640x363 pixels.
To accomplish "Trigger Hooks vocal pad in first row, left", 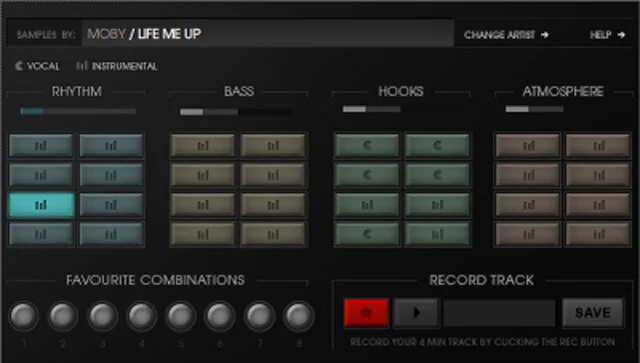I will point(367,145).
